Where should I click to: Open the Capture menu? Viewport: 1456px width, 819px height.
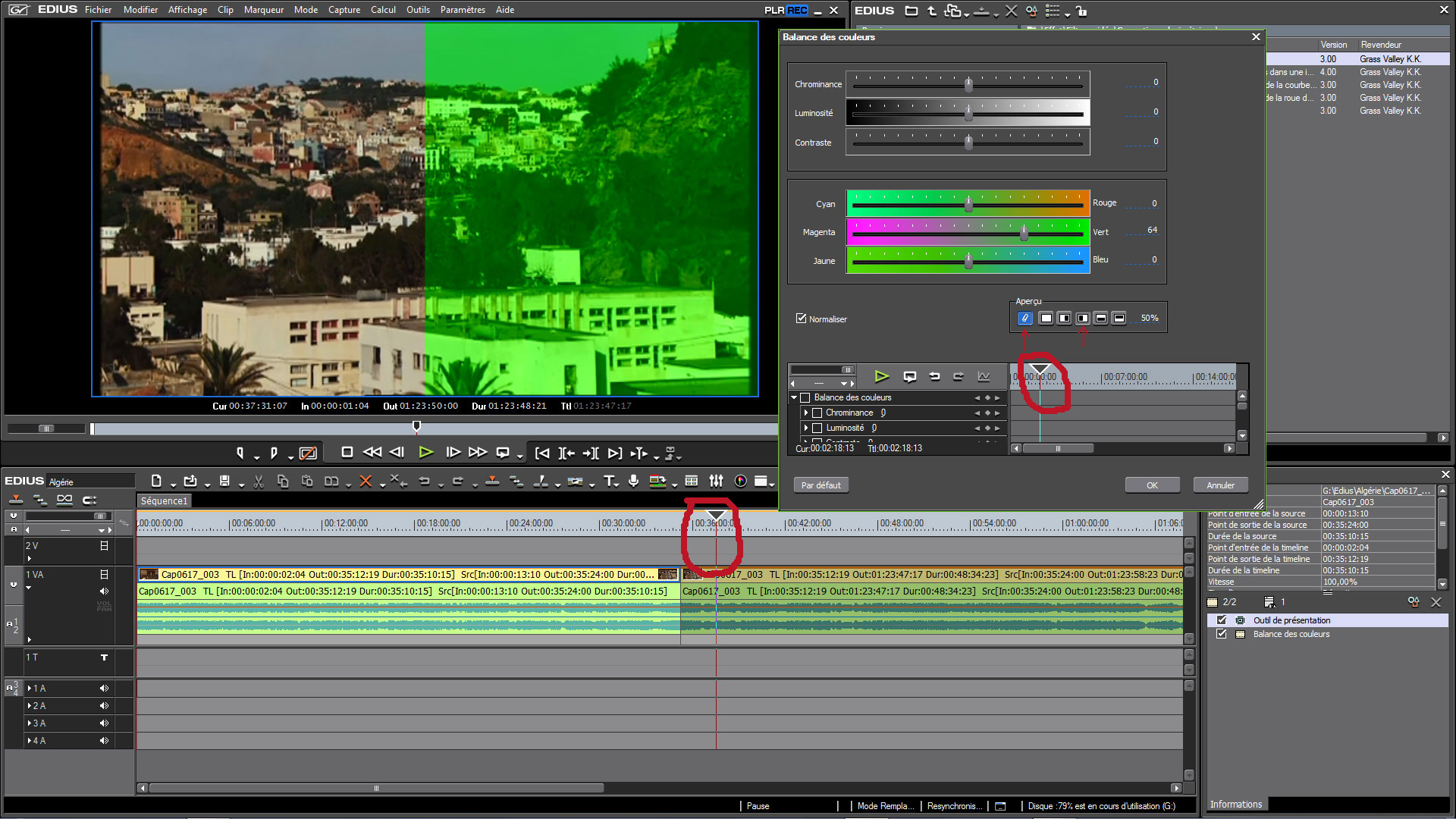tap(344, 10)
